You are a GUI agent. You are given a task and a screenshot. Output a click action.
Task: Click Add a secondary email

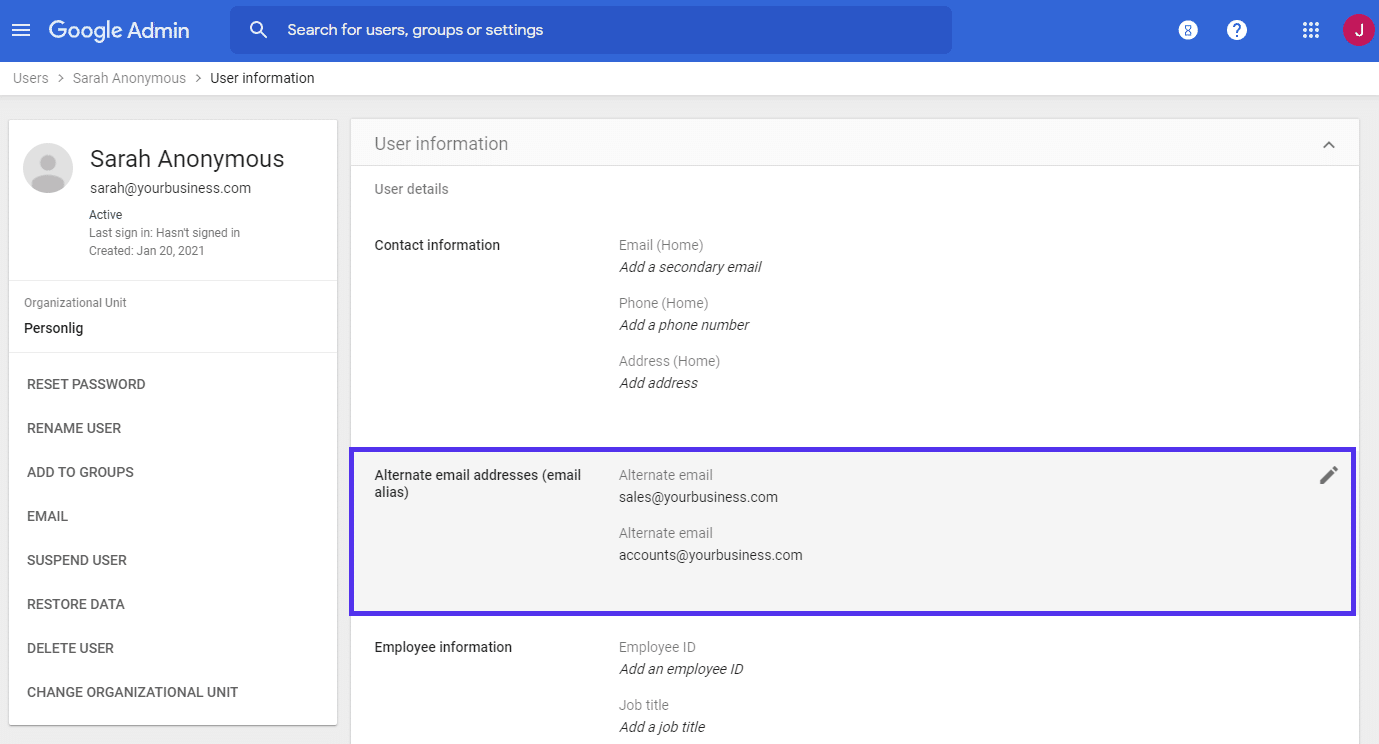coord(690,266)
